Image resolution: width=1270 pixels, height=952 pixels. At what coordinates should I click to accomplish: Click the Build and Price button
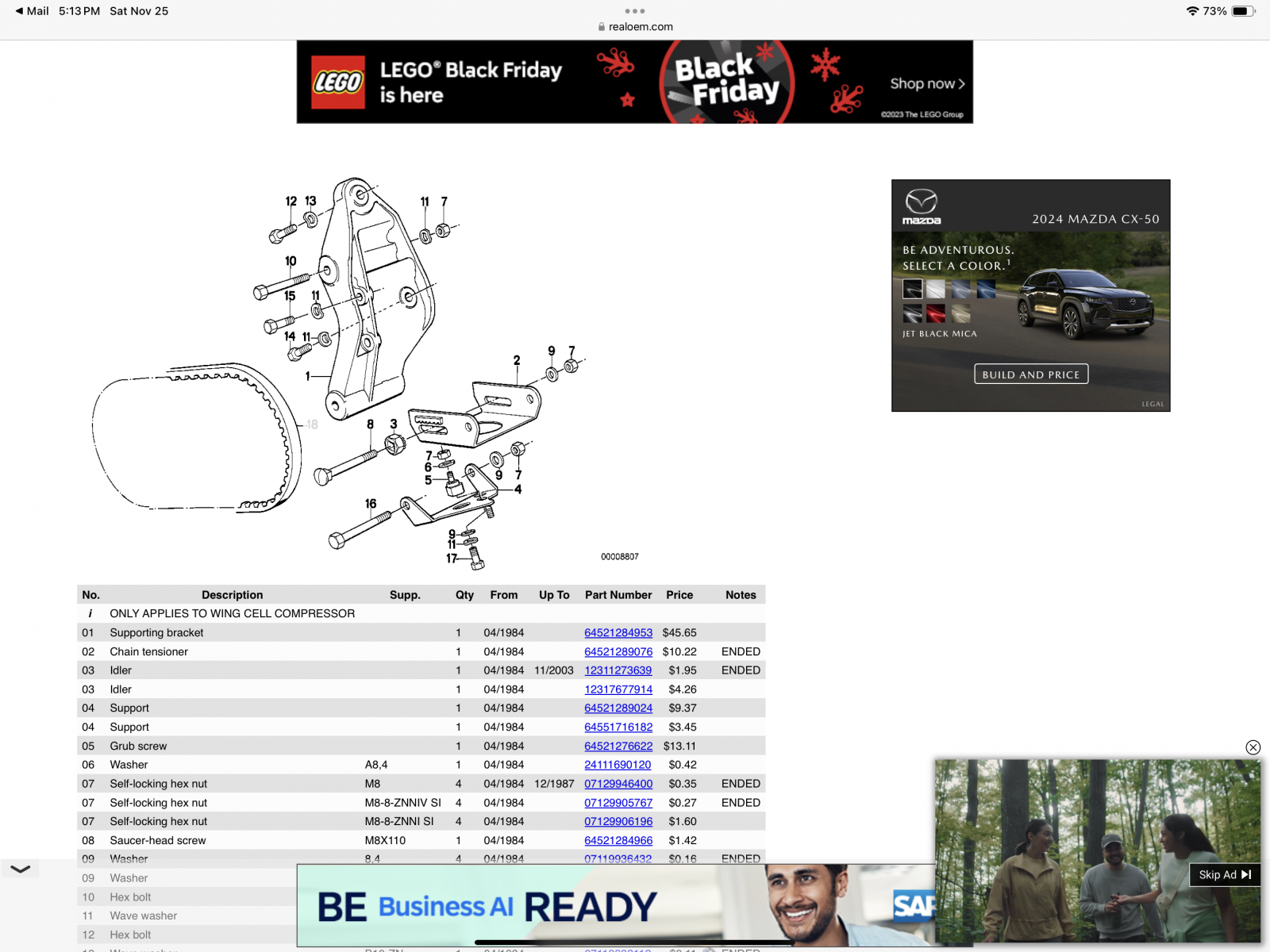pyautogui.click(x=1030, y=374)
